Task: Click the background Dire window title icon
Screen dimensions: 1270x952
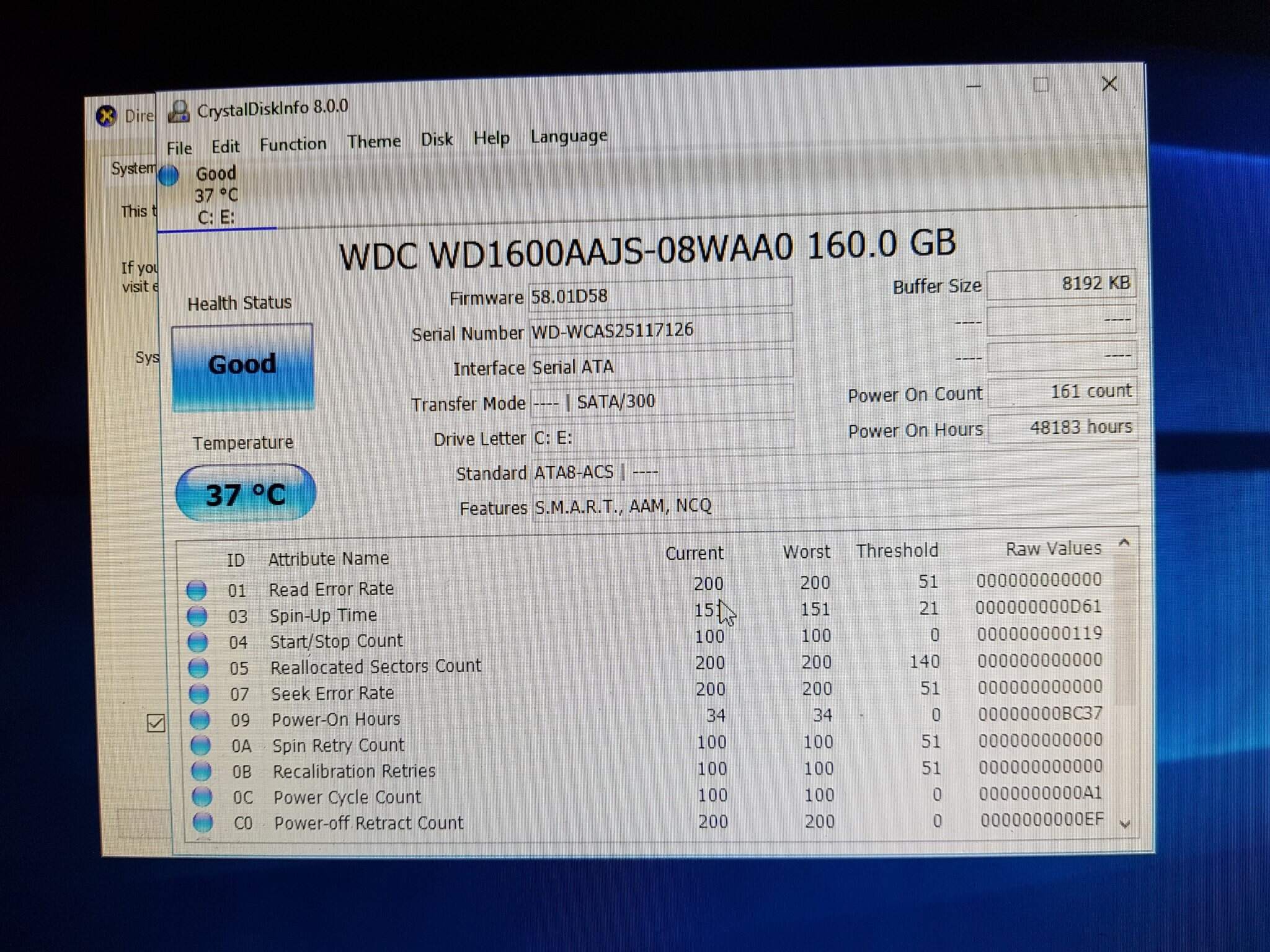Action: tap(107, 115)
